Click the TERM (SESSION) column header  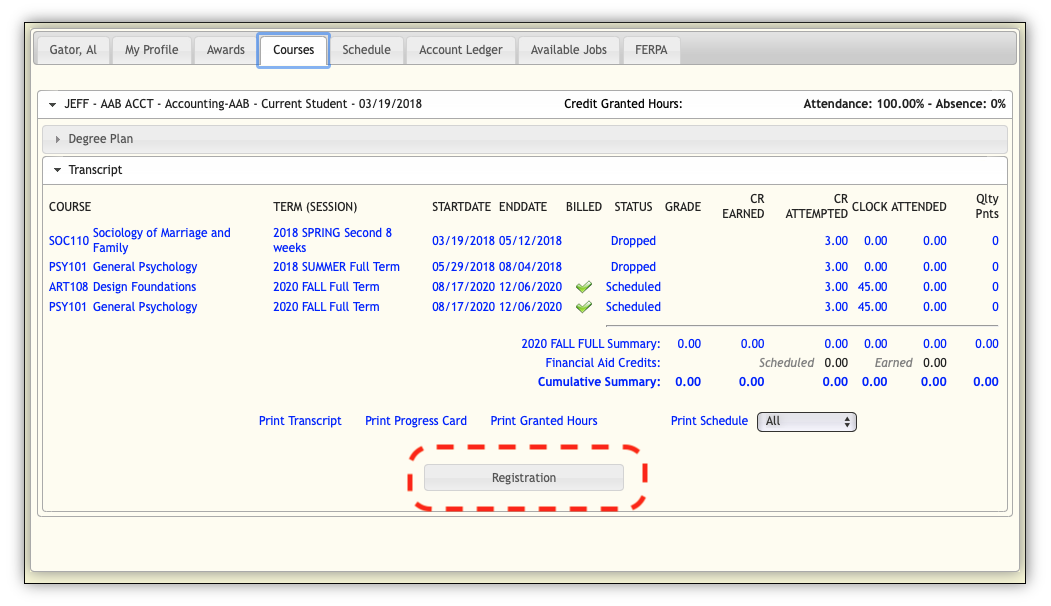[x=315, y=207]
